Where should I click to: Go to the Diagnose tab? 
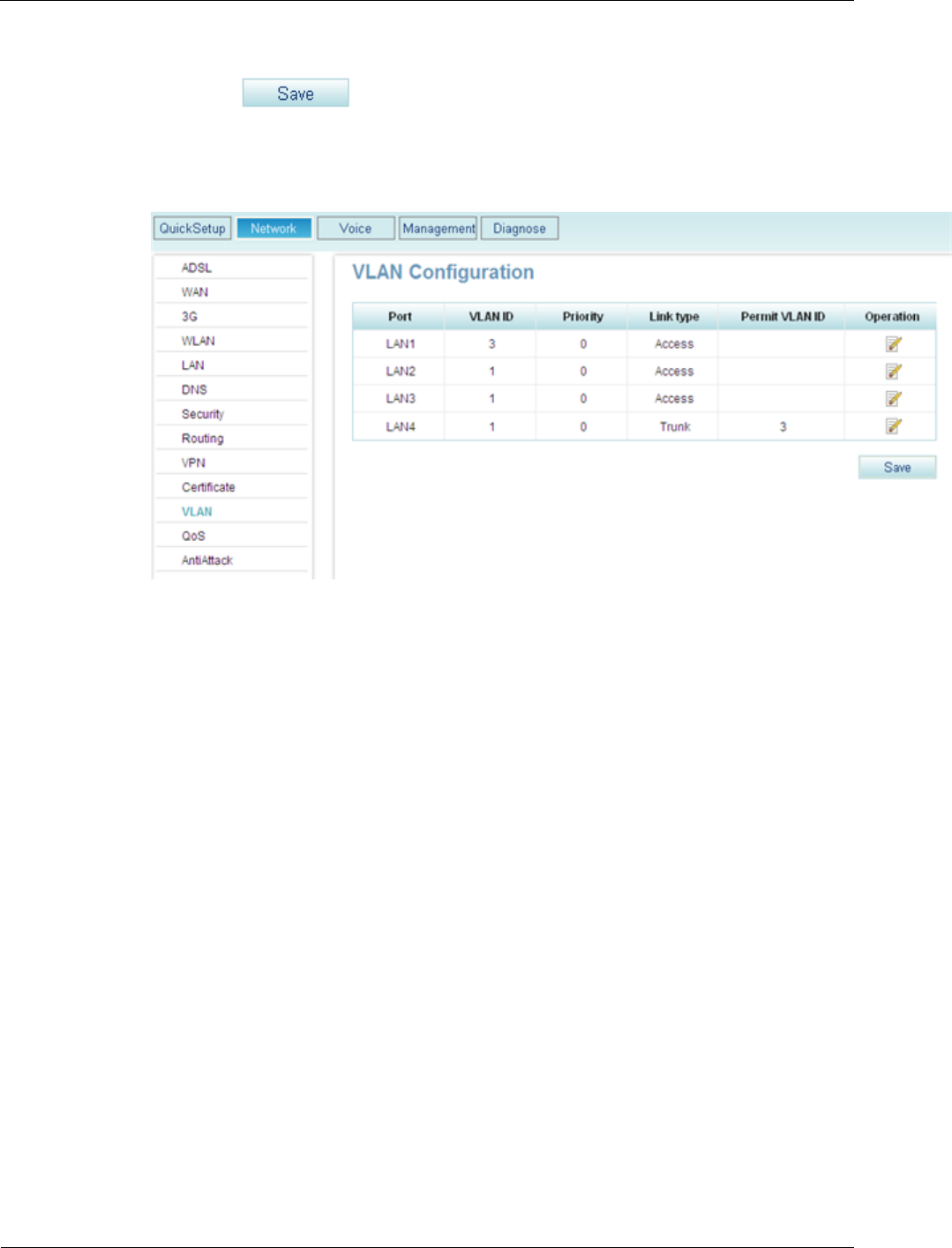tap(520, 229)
